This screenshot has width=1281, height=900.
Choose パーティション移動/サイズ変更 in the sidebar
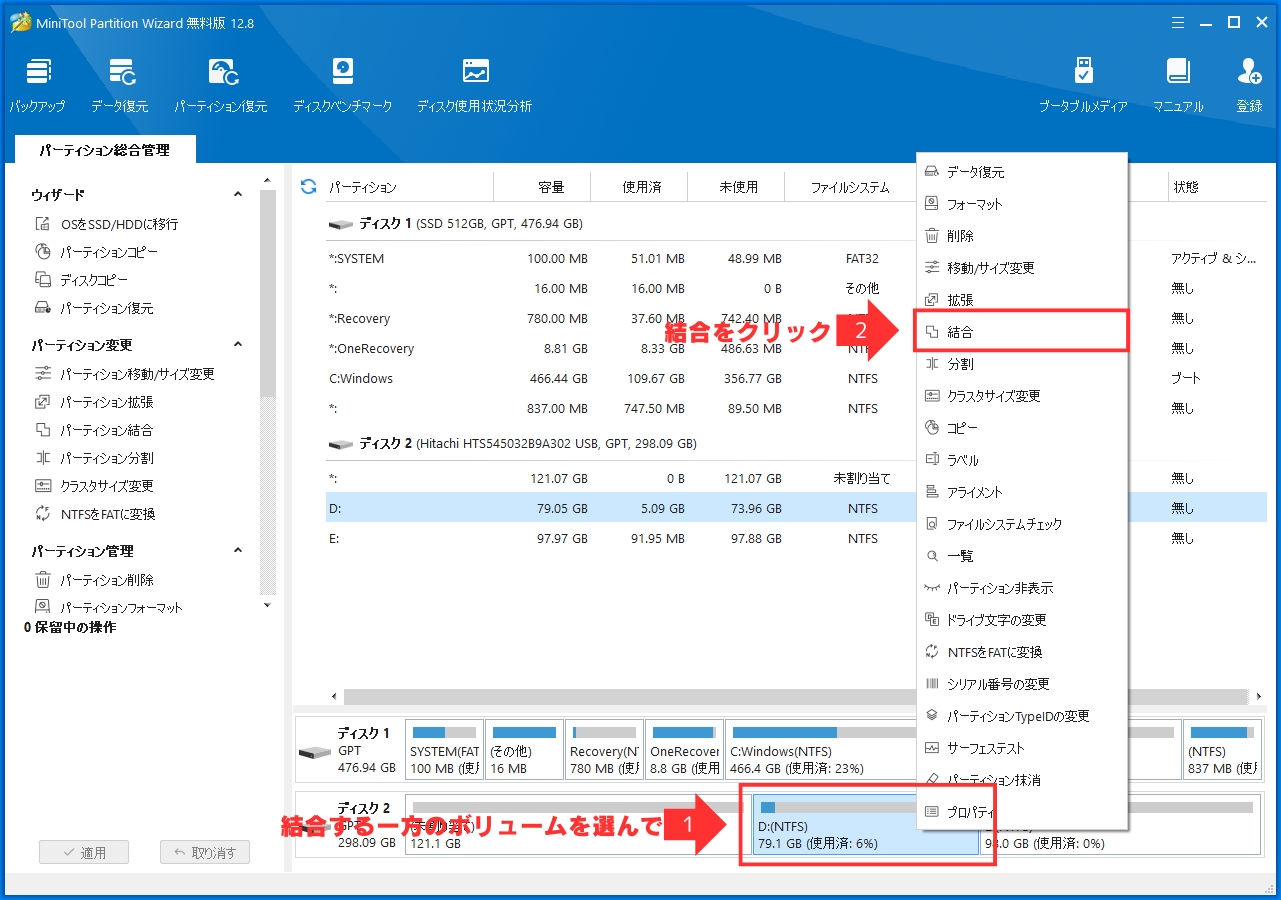[x=124, y=374]
